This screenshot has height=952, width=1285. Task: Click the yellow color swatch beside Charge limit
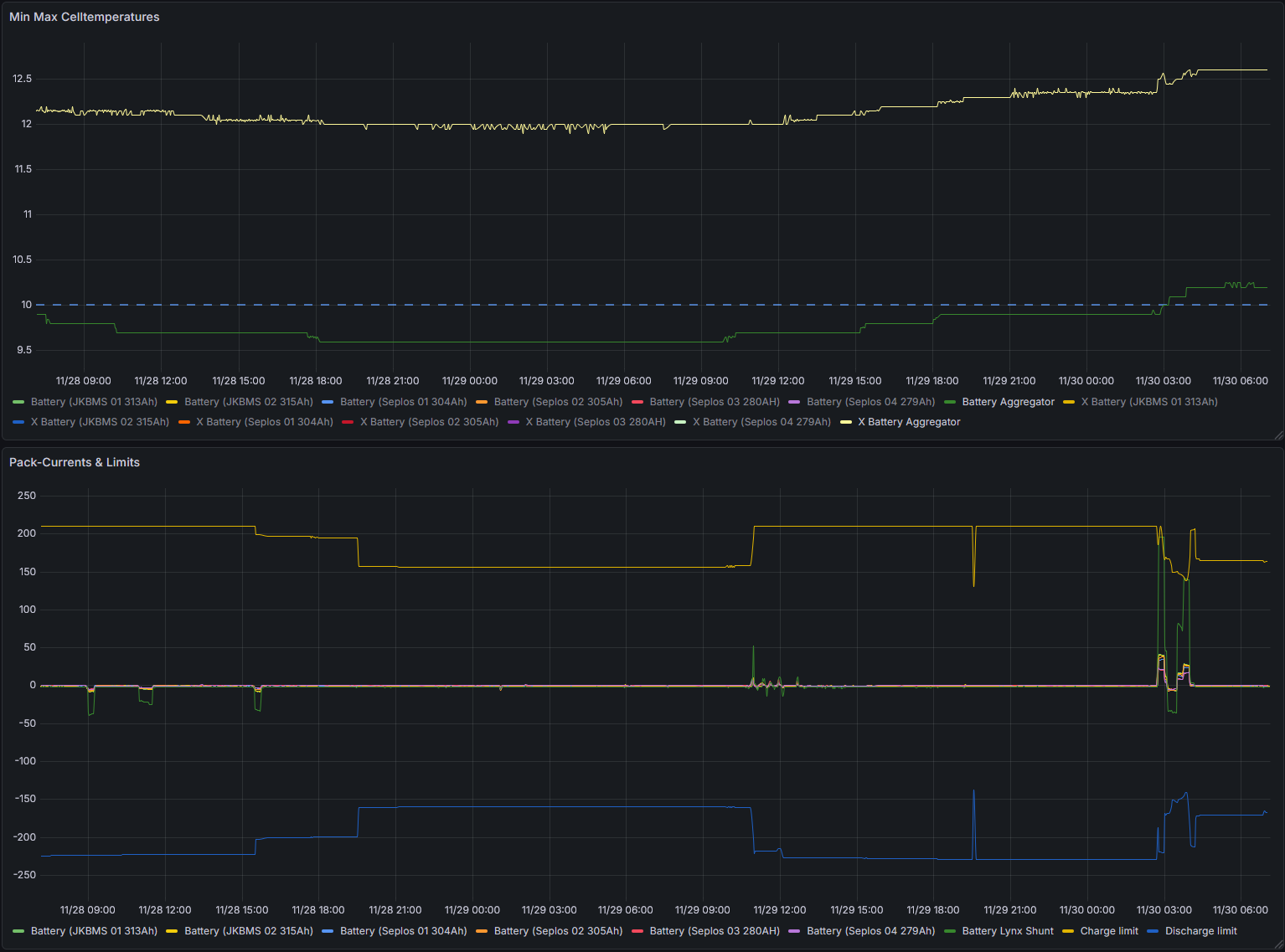(x=1068, y=931)
